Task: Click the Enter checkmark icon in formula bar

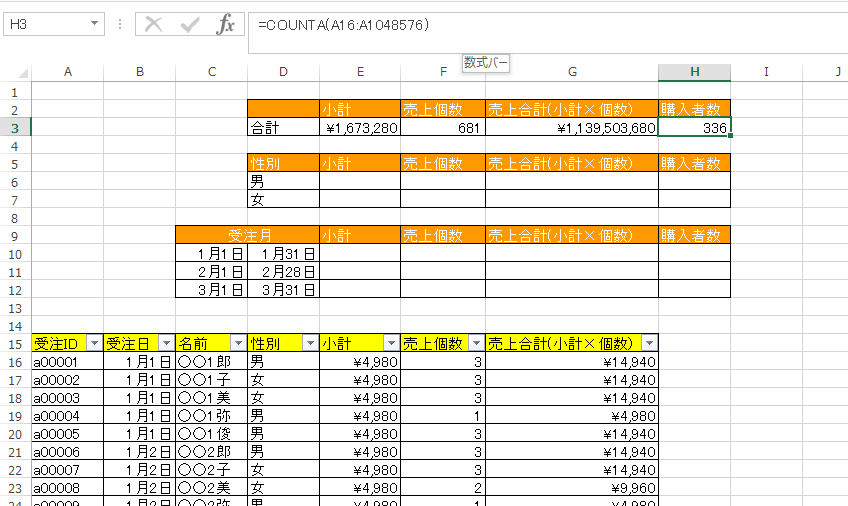Action: pos(190,25)
